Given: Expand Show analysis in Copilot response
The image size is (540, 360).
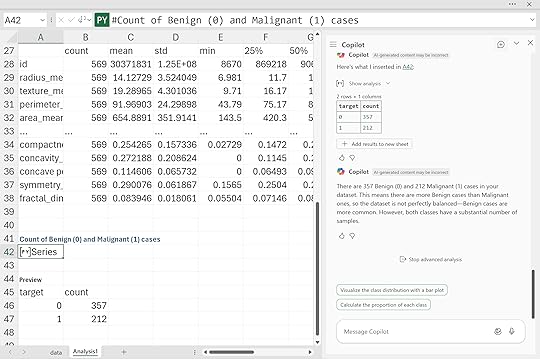Looking at the screenshot, I should 369,83.
